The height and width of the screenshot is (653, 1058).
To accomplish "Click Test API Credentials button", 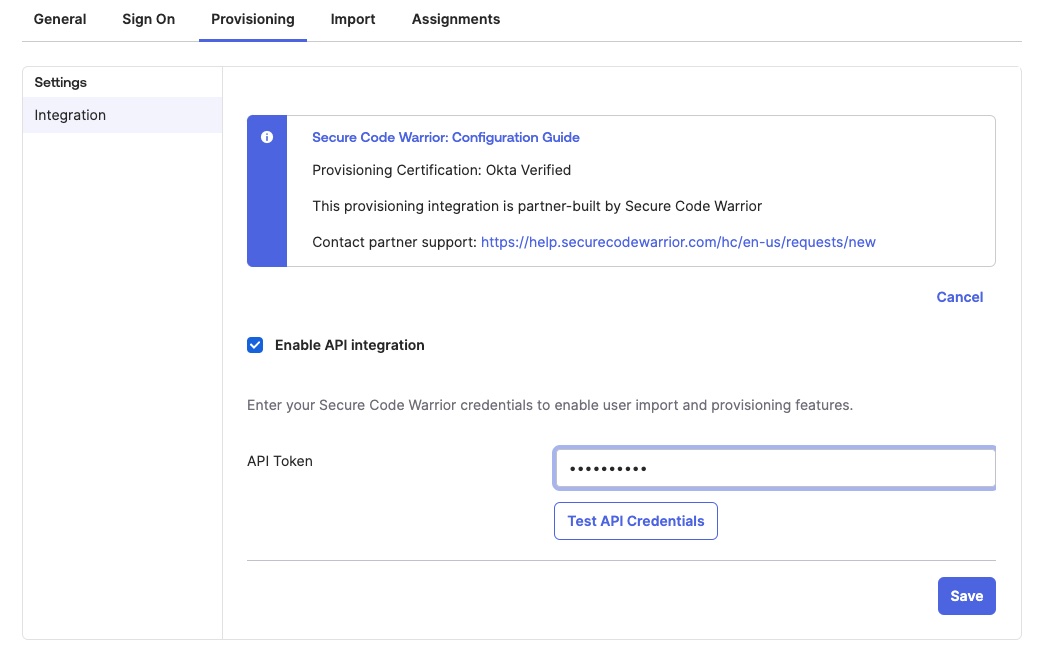I will [636, 521].
